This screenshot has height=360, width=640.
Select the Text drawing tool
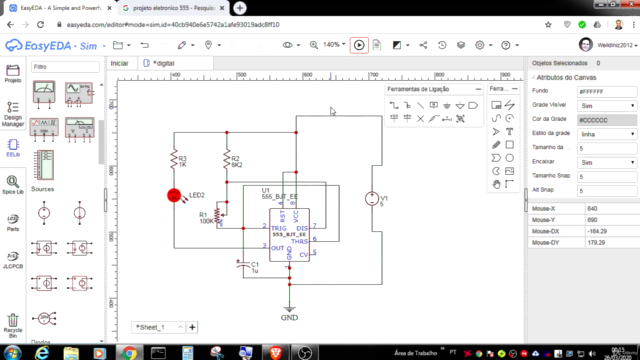click(509, 131)
